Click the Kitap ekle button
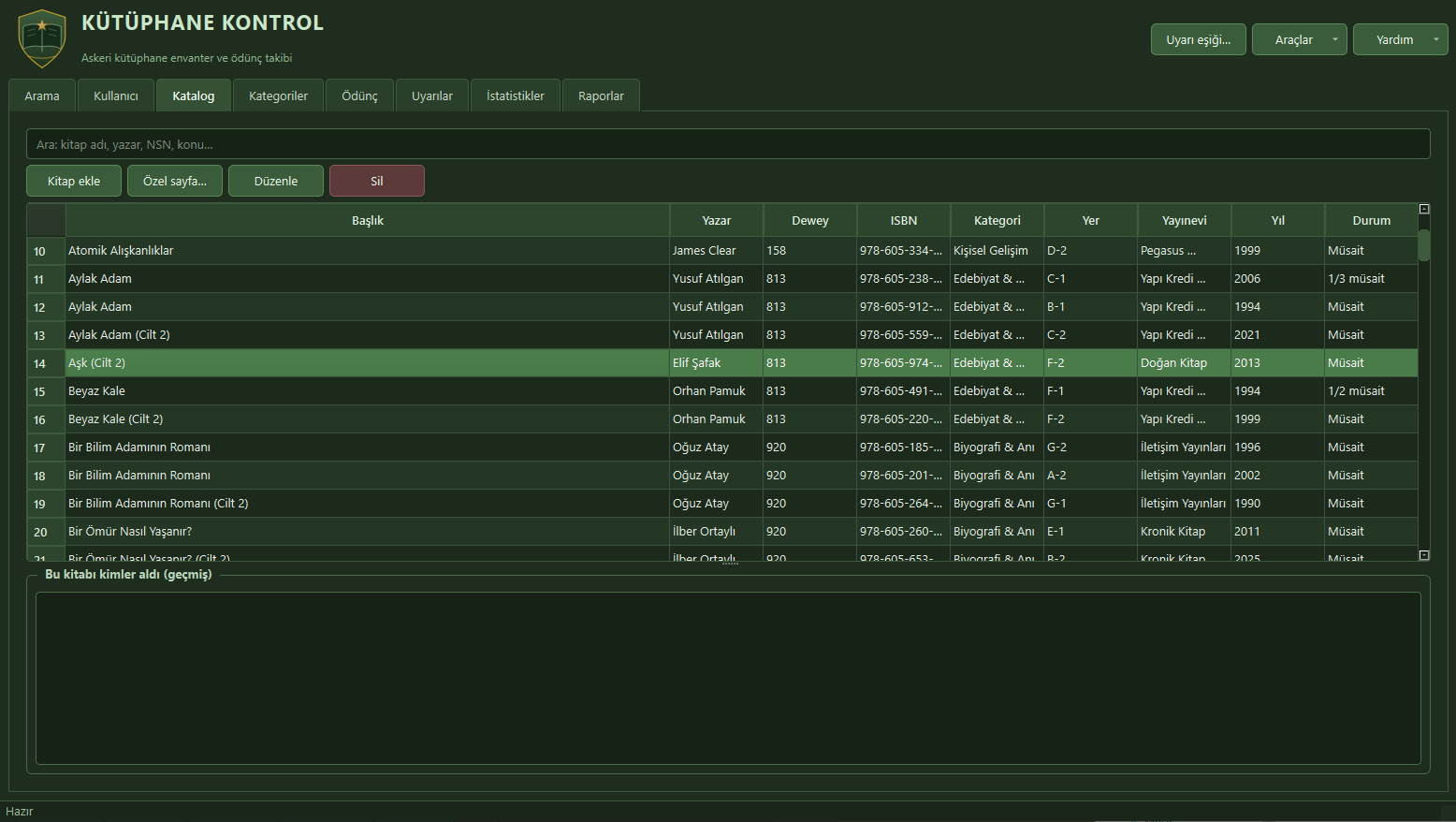Screen dimensions: 1456x822 [x=74, y=181]
